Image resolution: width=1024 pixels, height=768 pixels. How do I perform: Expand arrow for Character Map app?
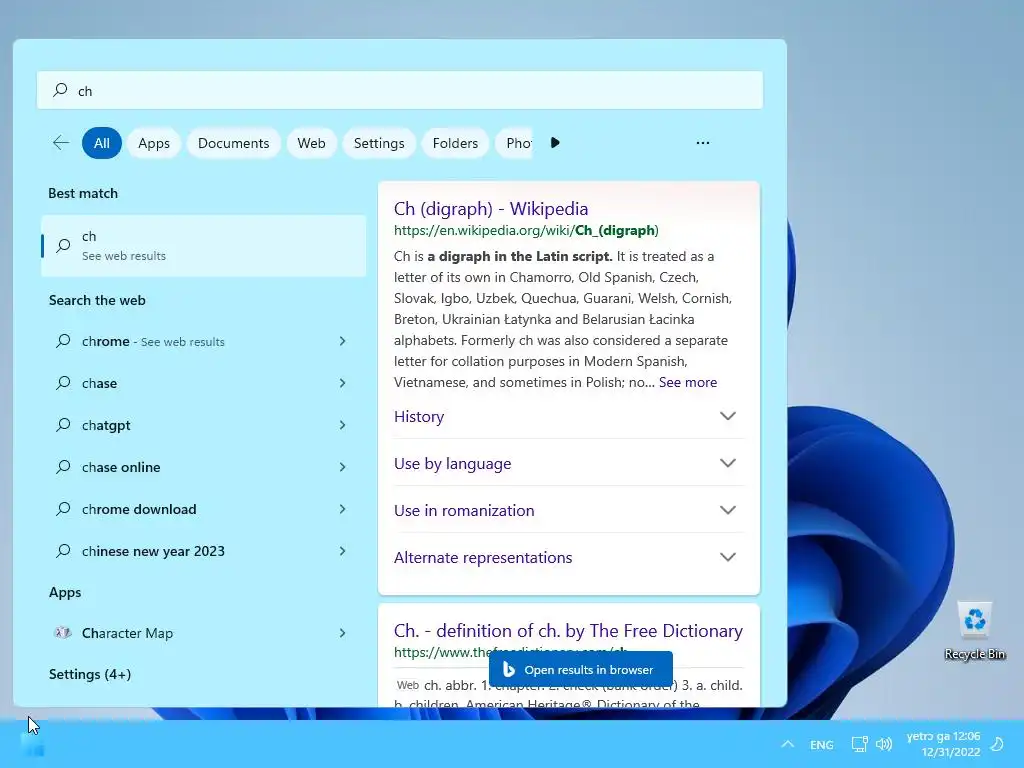(342, 632)
